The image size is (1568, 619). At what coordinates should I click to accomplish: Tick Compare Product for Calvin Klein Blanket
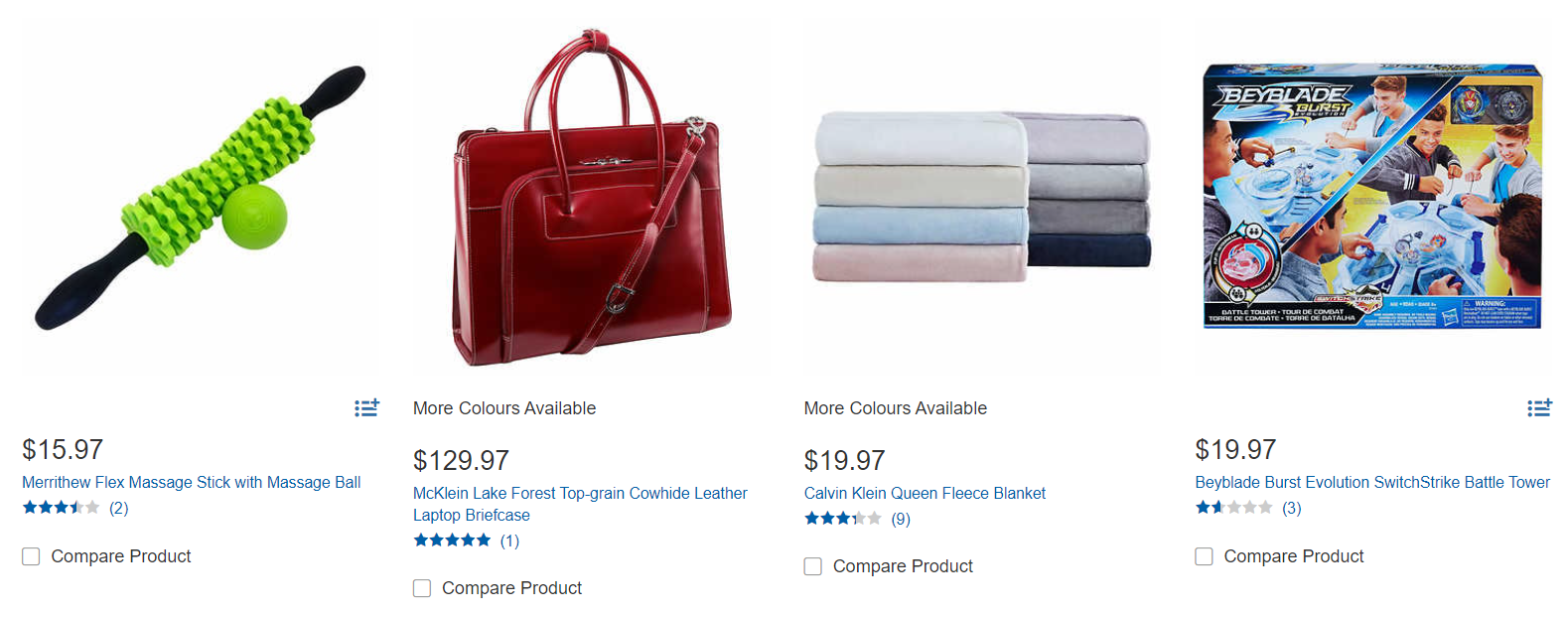coord(813,566)
